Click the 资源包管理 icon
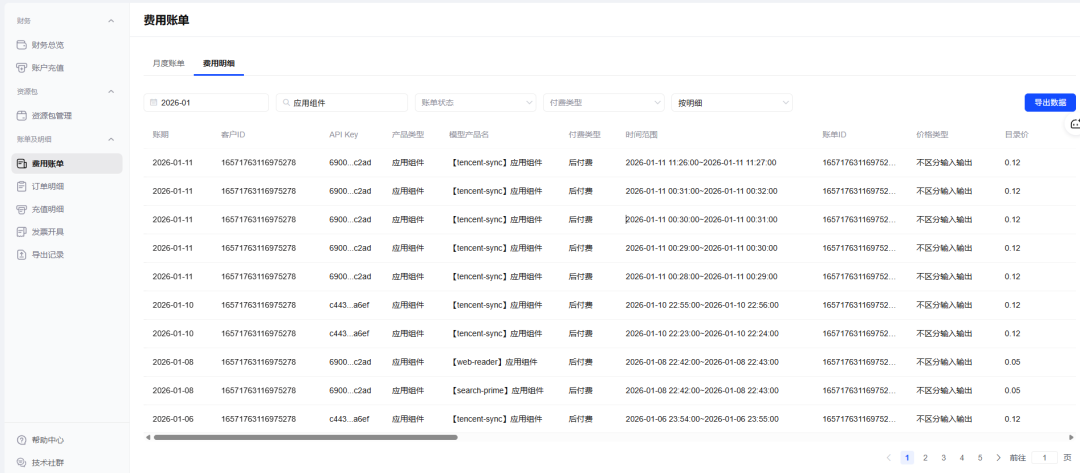The image size is (1080, 473). tap(22, 116)
